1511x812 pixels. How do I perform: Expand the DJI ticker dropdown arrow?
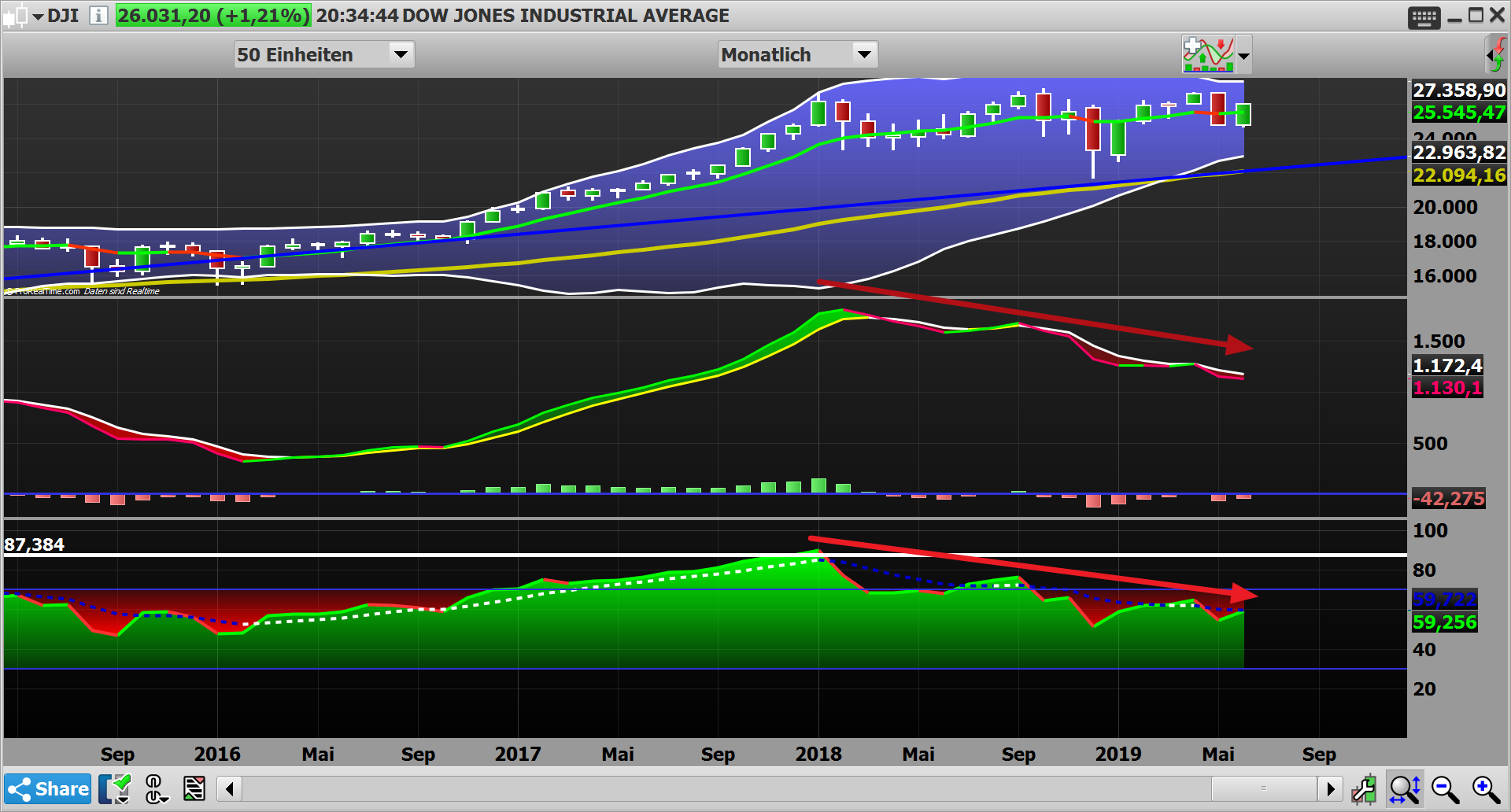[39, 17]
